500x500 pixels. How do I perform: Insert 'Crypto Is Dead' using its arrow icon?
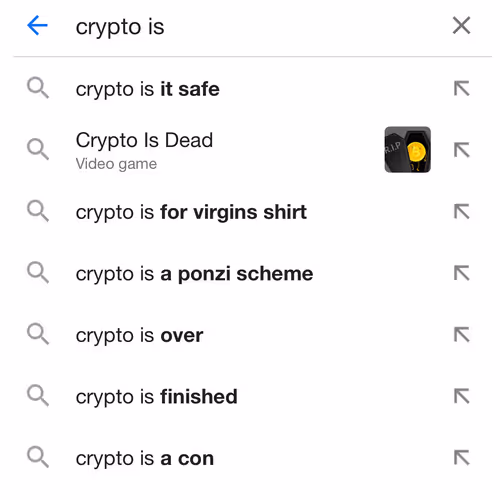tap(462, 150)
